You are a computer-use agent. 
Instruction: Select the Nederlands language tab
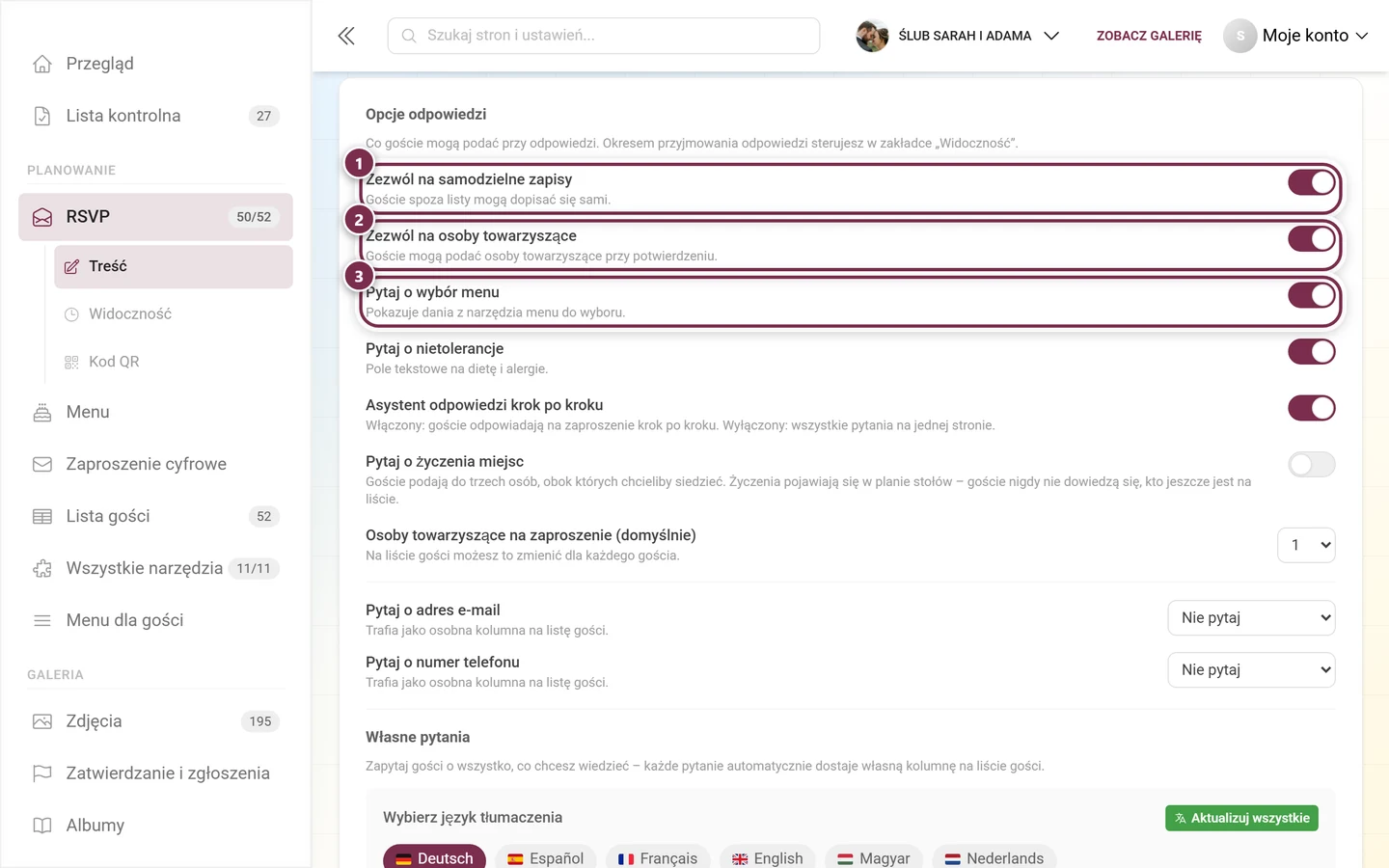pos(994,857)
